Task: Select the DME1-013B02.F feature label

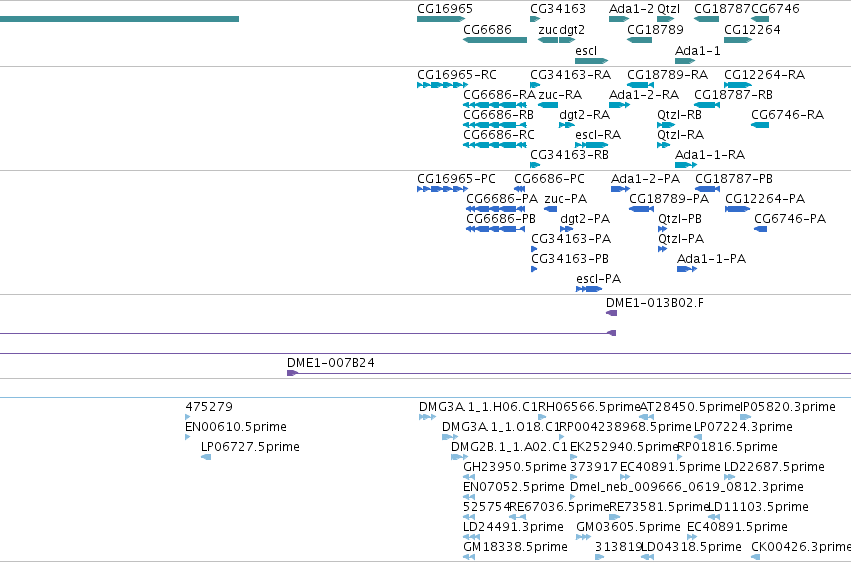Action: coord(655,303)
